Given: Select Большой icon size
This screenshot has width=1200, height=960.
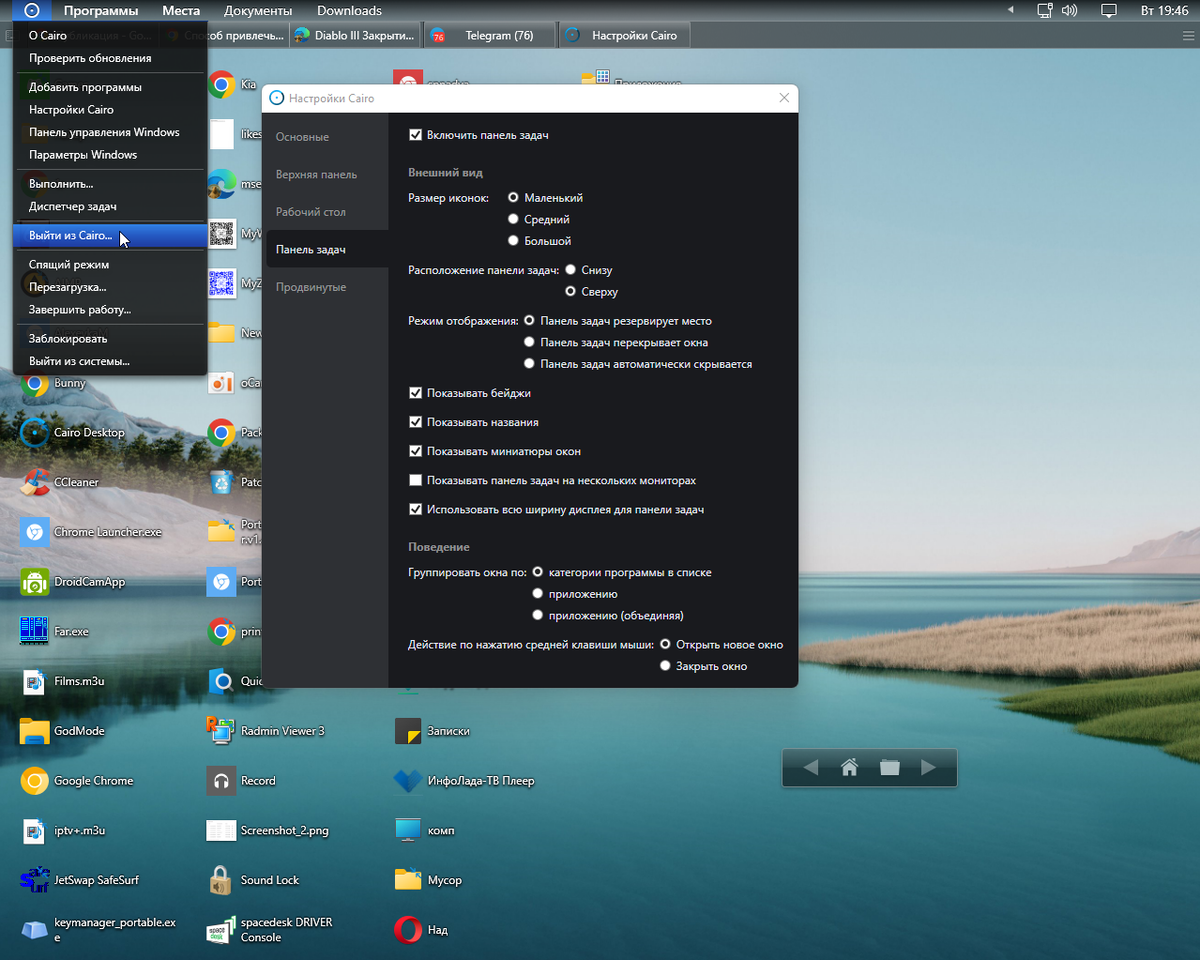Looking at the screenshot, I should (514, 241).
